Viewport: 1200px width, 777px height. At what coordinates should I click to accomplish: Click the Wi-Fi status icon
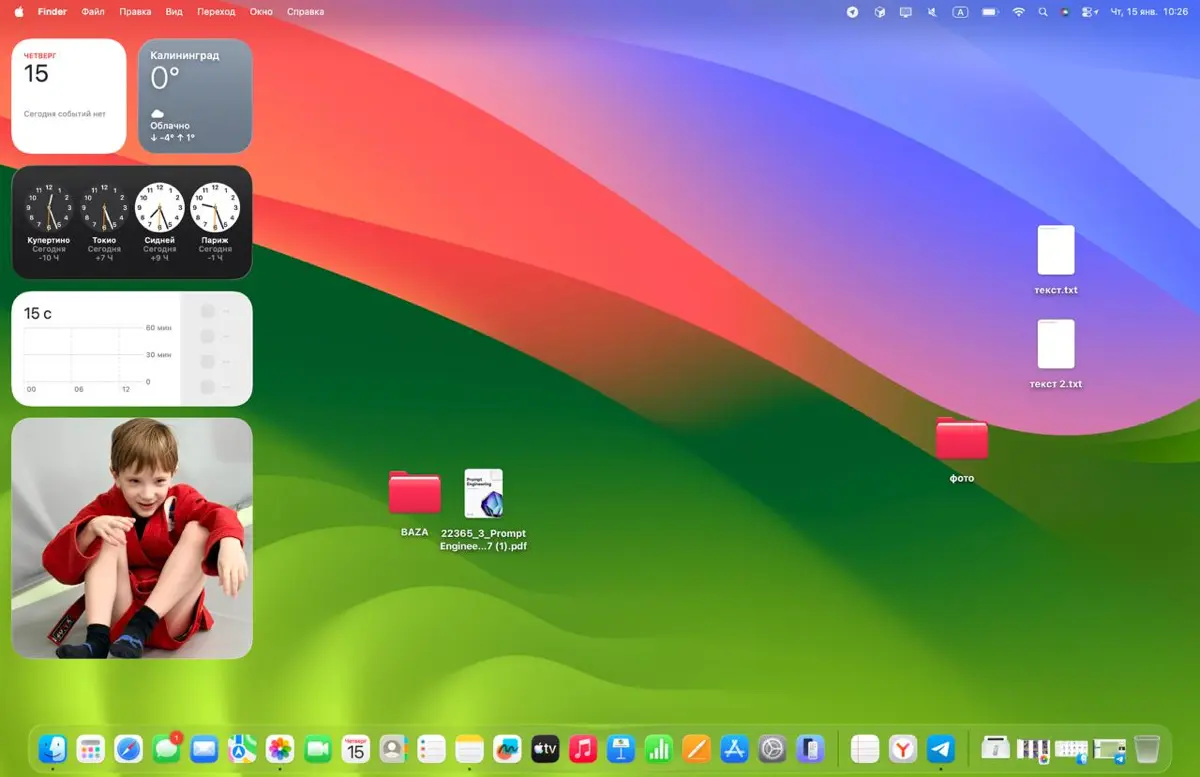1019,12
